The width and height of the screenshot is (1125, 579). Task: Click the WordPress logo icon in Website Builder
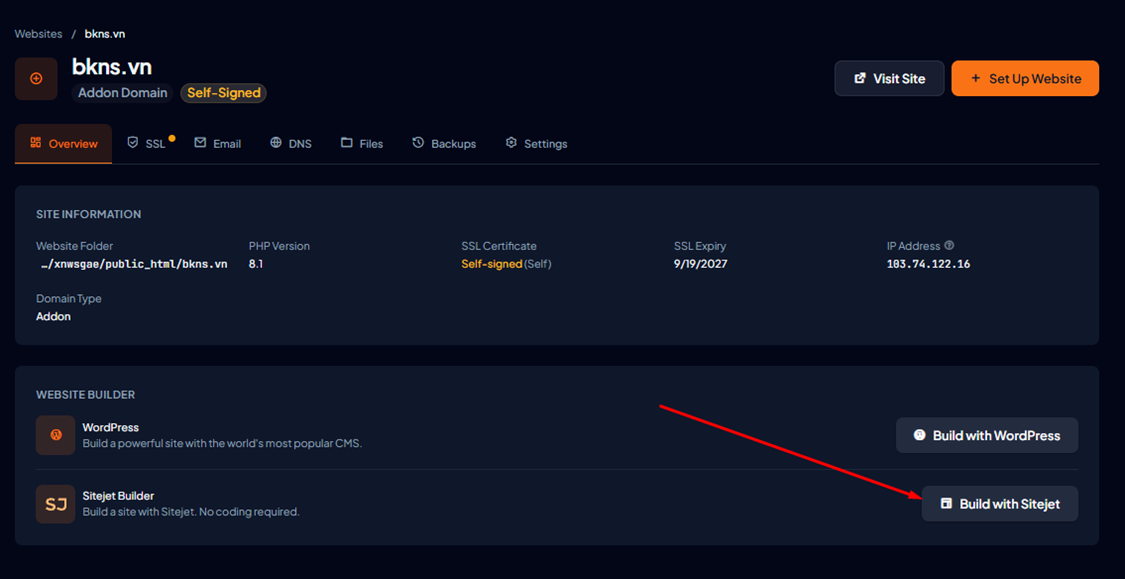(x=55, y=435)
